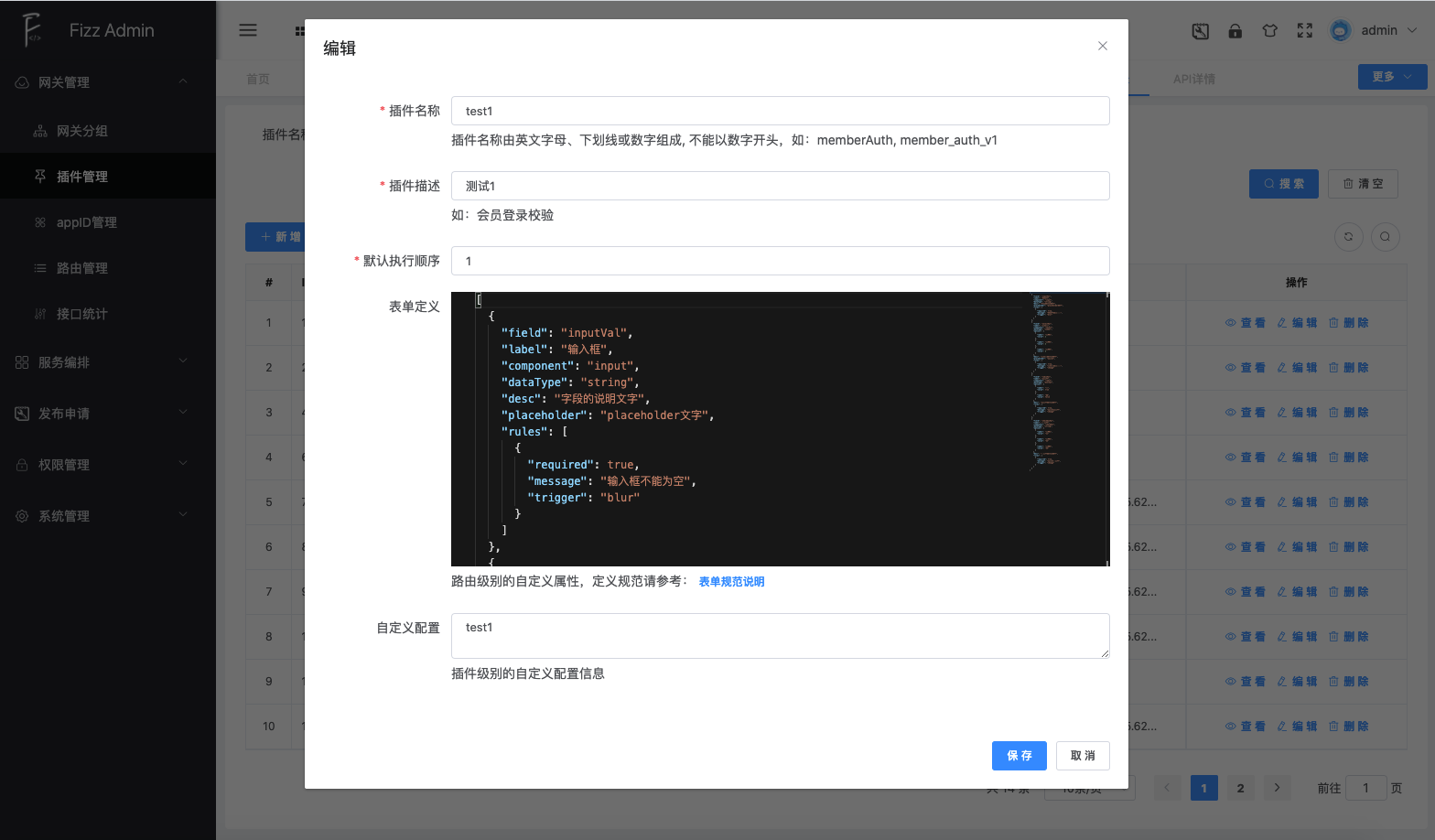Screen dimensions: 1435x840
Task: Click the 插件名称 input field
Action: (780, 111)
